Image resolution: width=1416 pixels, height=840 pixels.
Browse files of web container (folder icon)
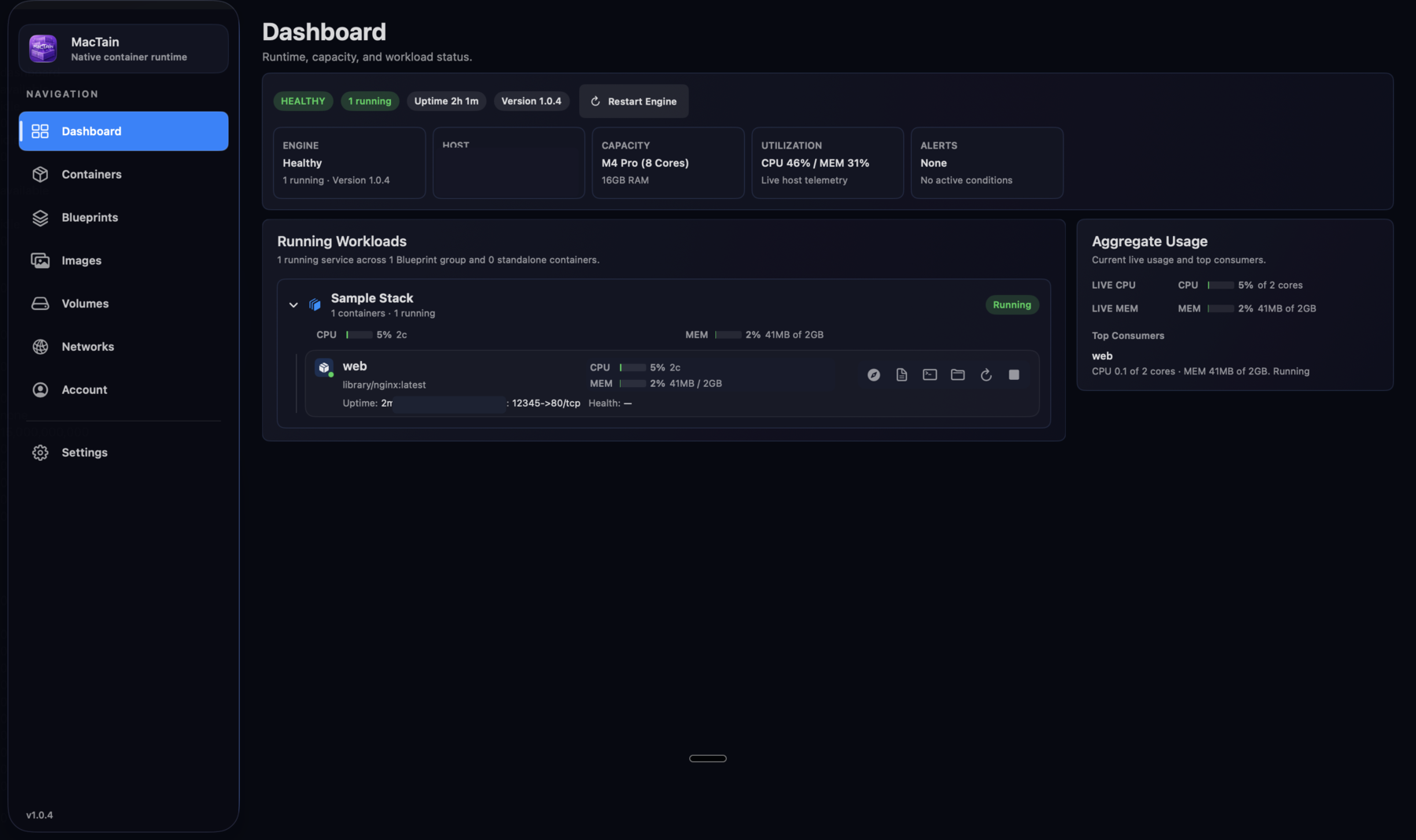(957, 375)
